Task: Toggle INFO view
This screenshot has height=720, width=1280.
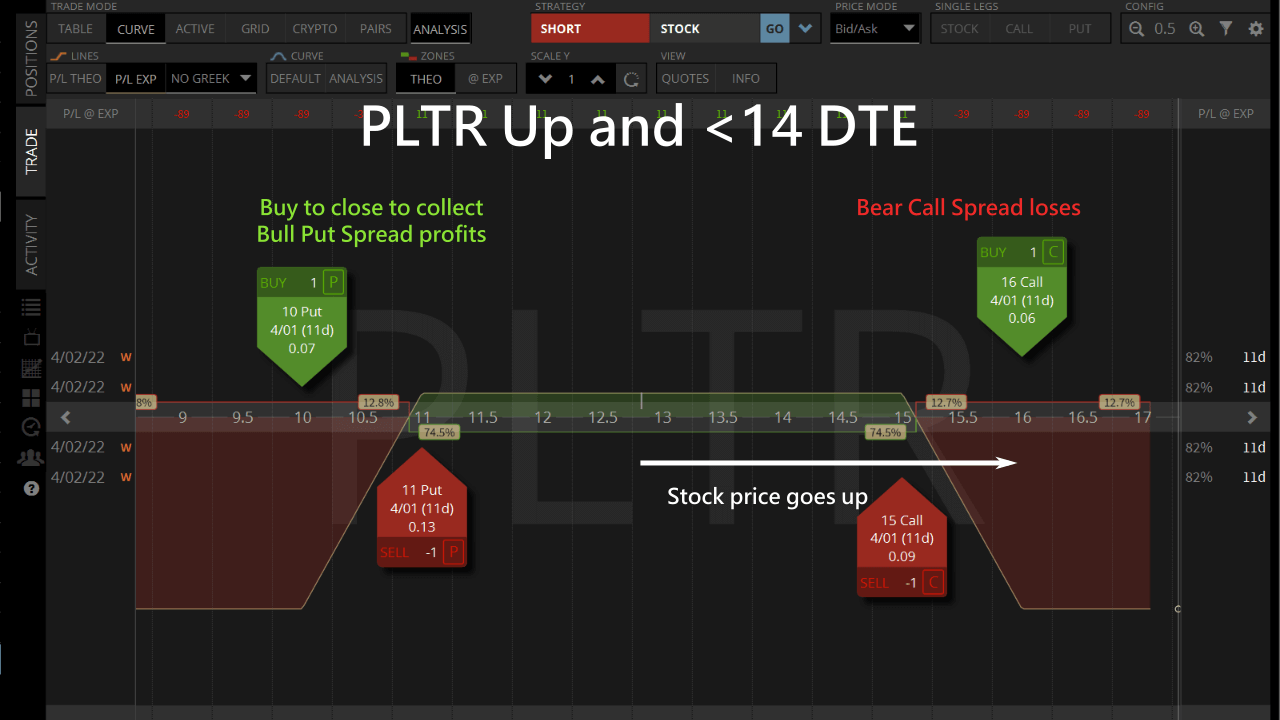Action: [746, 78]
